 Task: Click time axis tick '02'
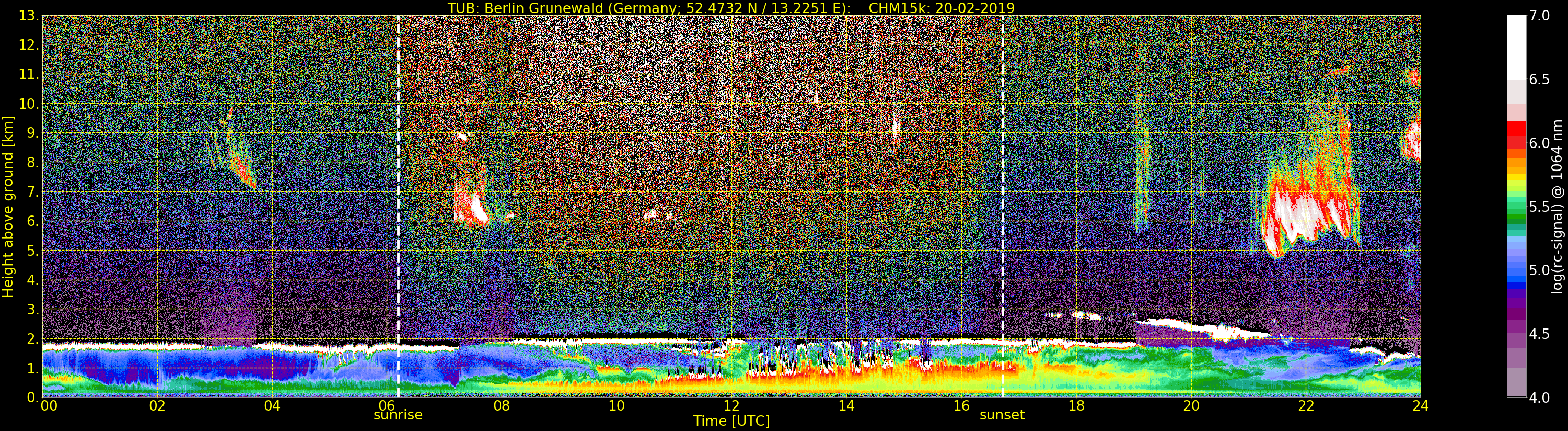(157, 405)
